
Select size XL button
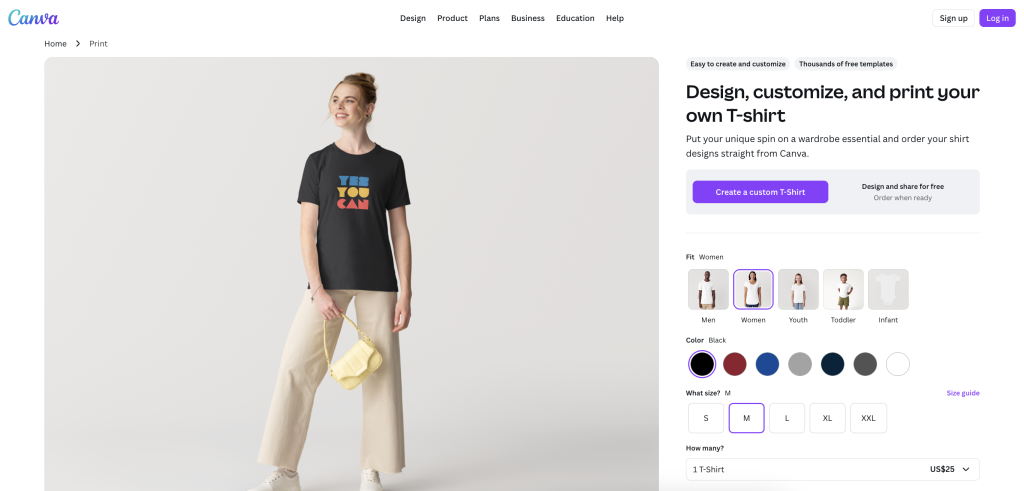point(827,418)
